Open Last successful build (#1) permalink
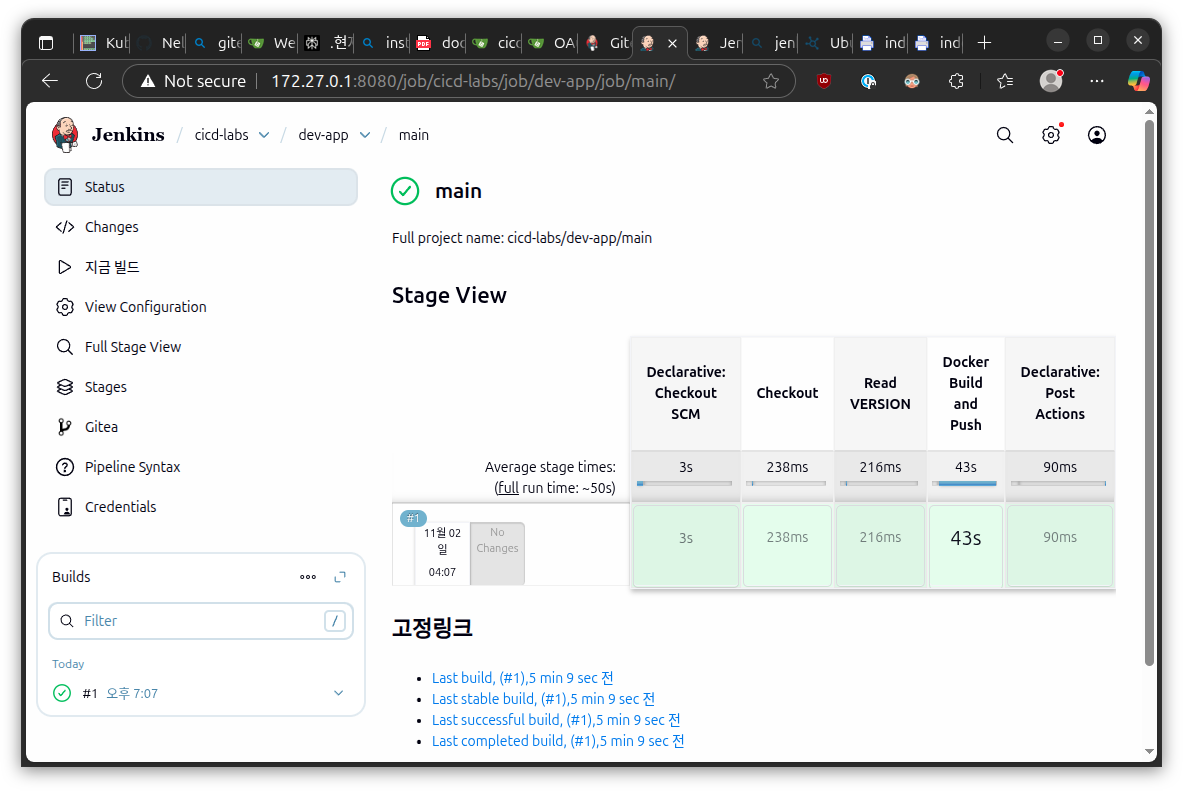 (556, 720)
